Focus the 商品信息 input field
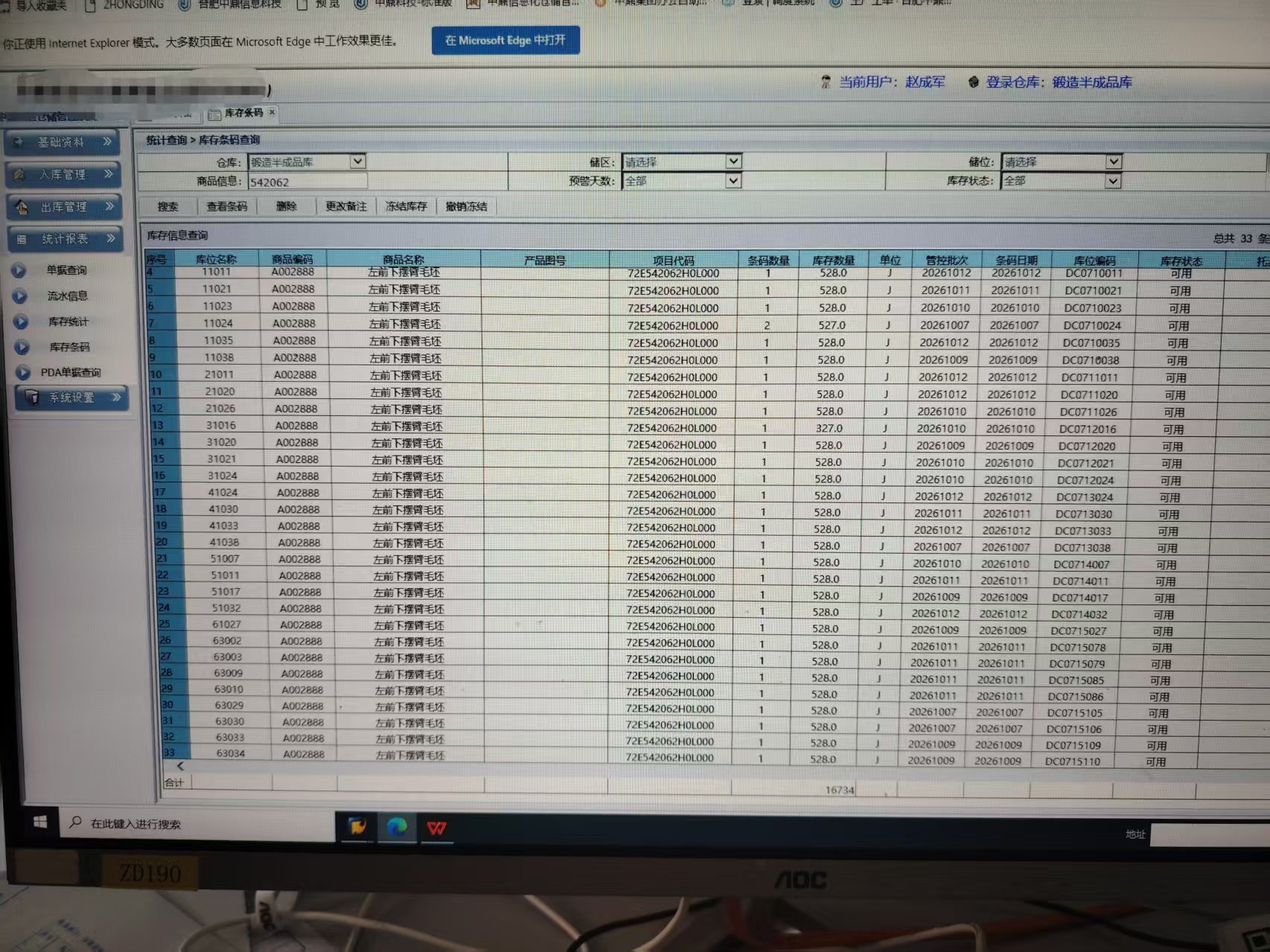Screen dimensions: 1270x952 pyautogui.click(x=307, y=182)
